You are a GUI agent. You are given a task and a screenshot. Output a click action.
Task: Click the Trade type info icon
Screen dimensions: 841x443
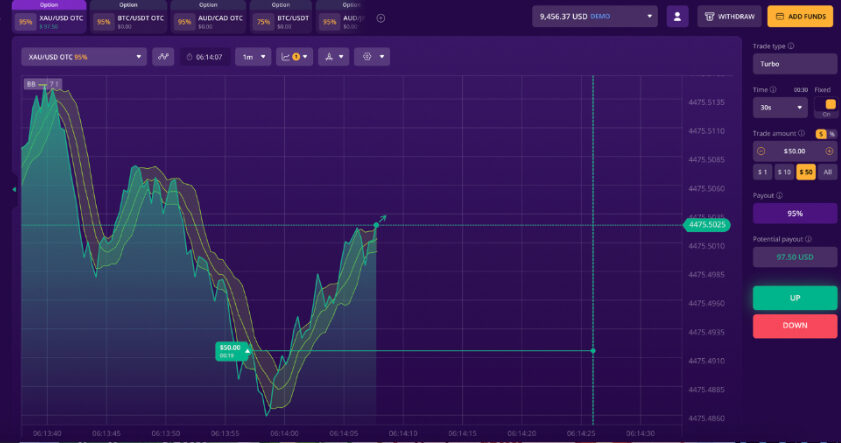coord(791,46)
